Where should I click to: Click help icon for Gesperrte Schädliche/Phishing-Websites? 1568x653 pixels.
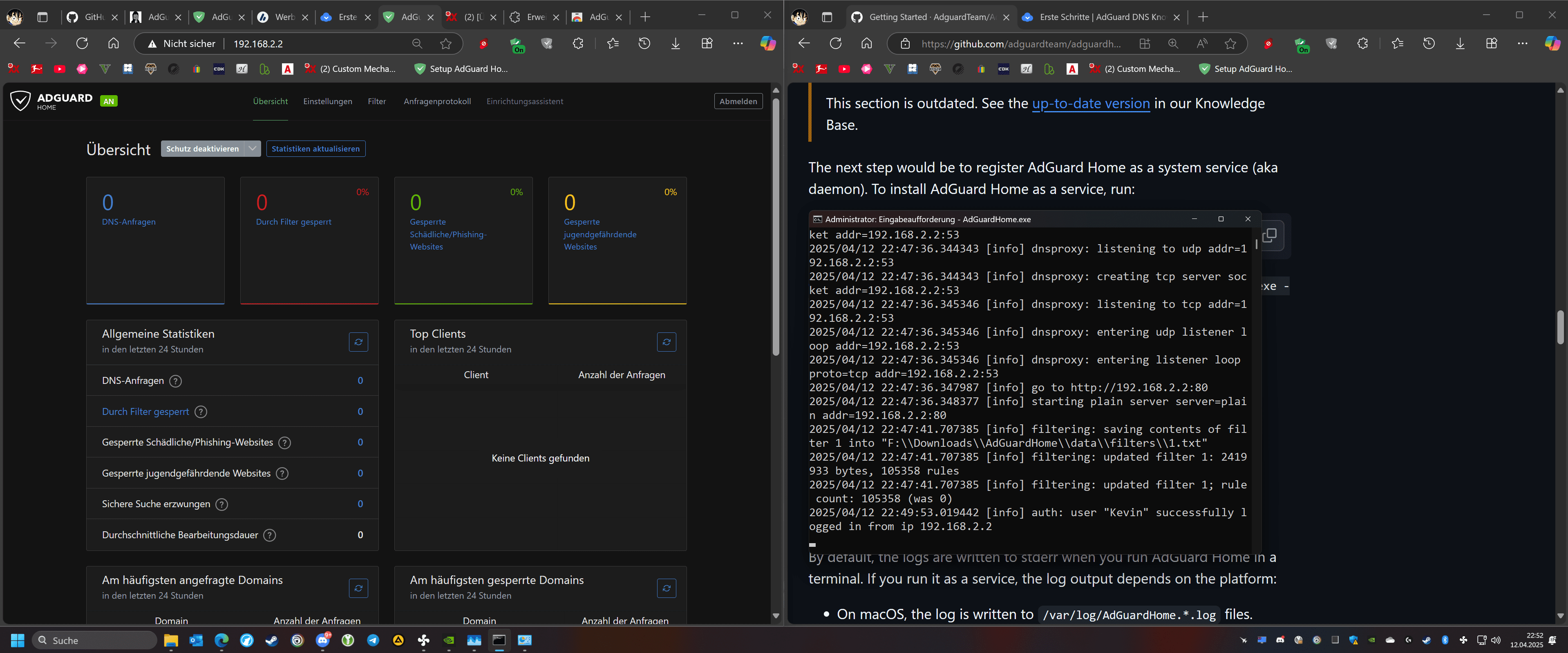pyautogui.click(x=284, y=443)
